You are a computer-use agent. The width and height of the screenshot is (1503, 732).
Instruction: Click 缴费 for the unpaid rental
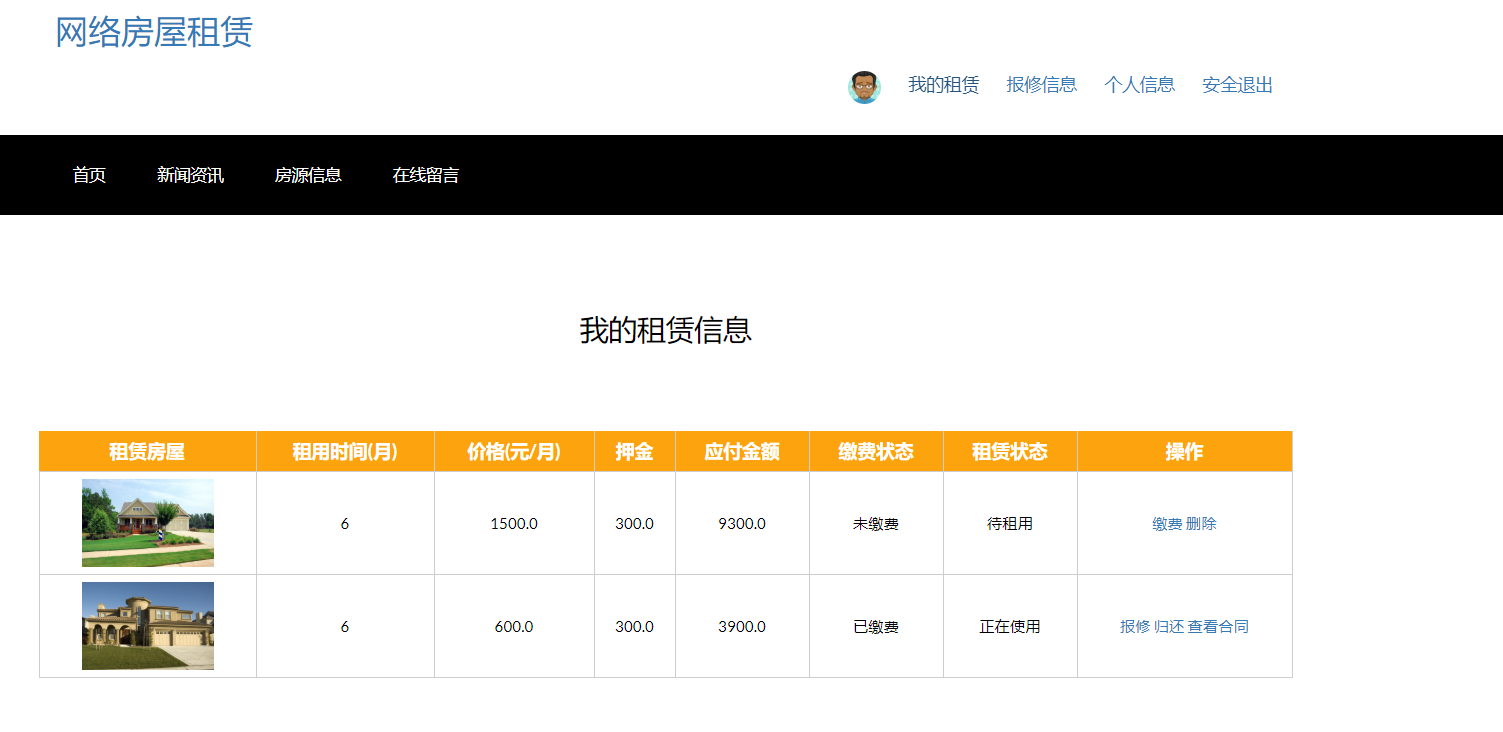coord(1167,524)
